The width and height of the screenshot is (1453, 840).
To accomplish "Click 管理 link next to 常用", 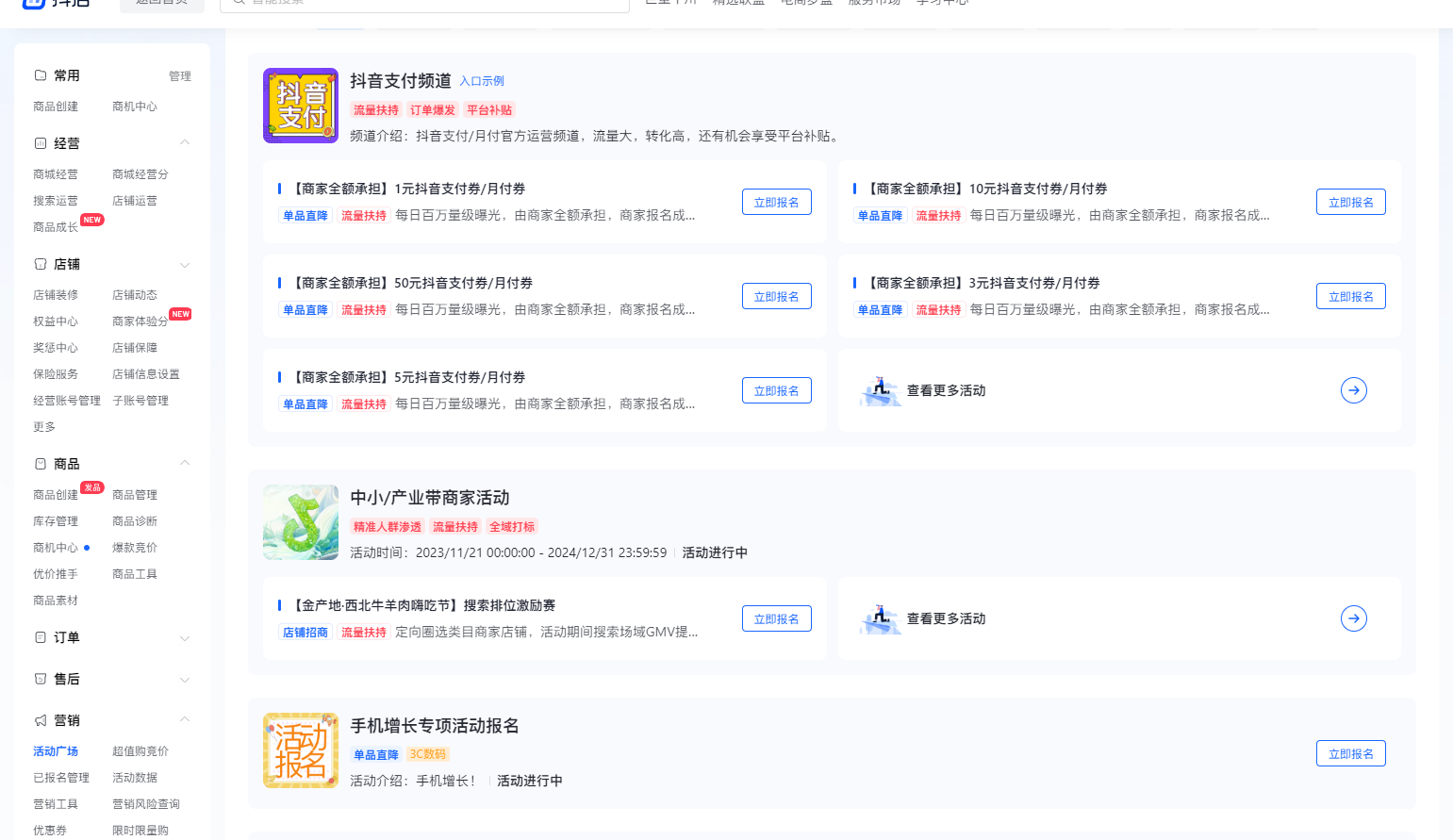I will [180, 76].
